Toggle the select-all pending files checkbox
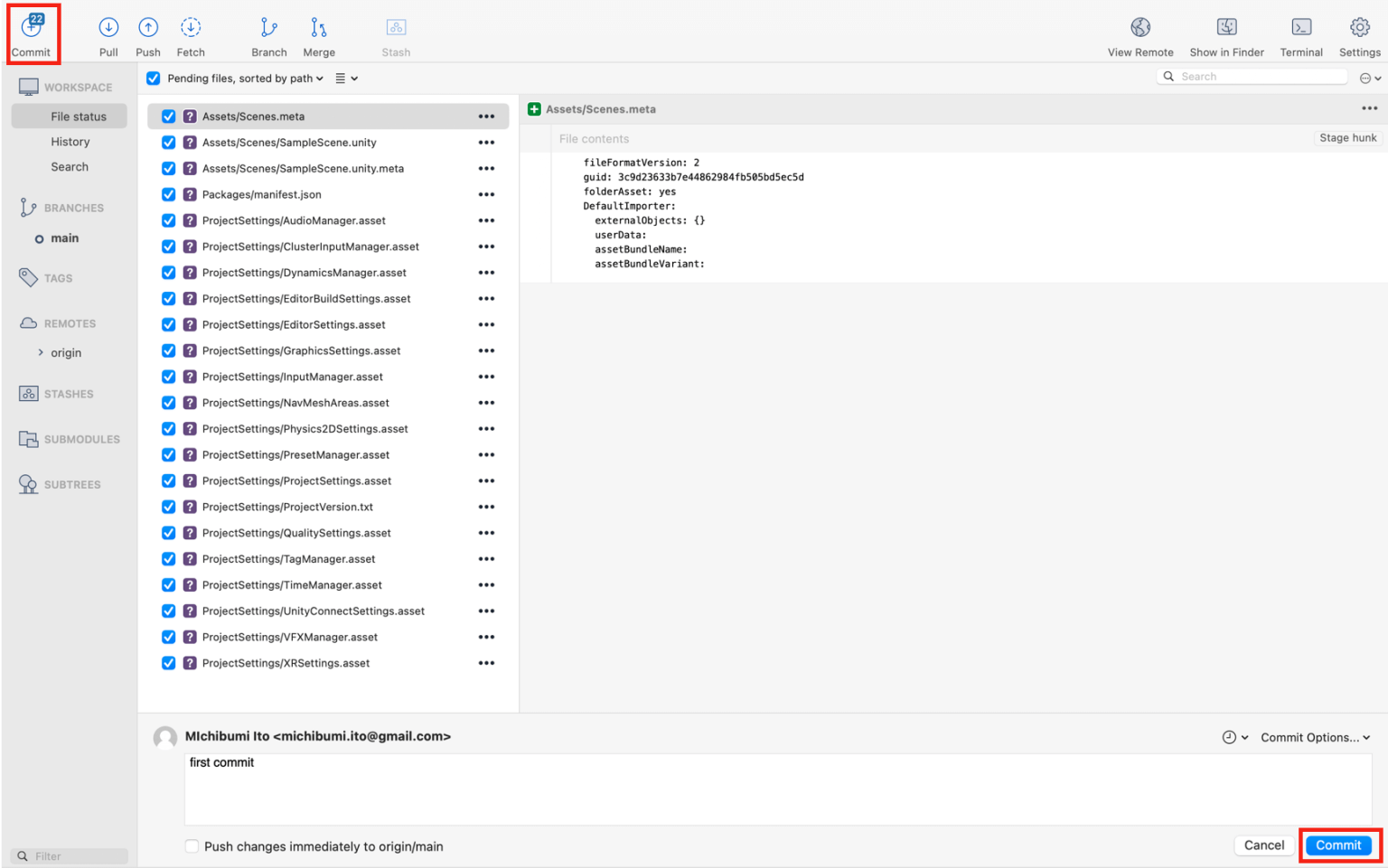Image resolution: width=1388 pixels, height=868 pixels. pos(153,78)
